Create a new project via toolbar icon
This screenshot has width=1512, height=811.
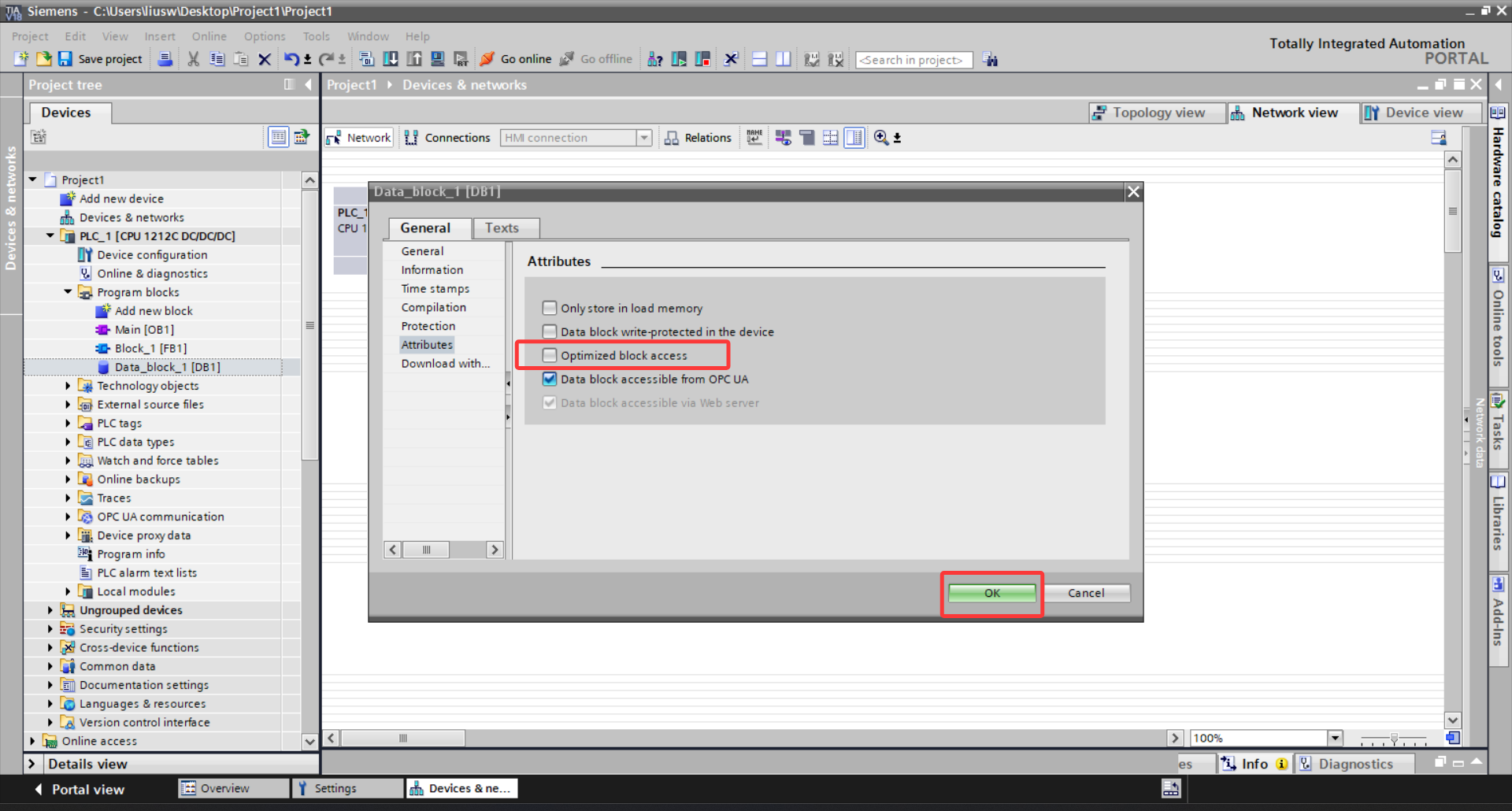click(21, 59)
